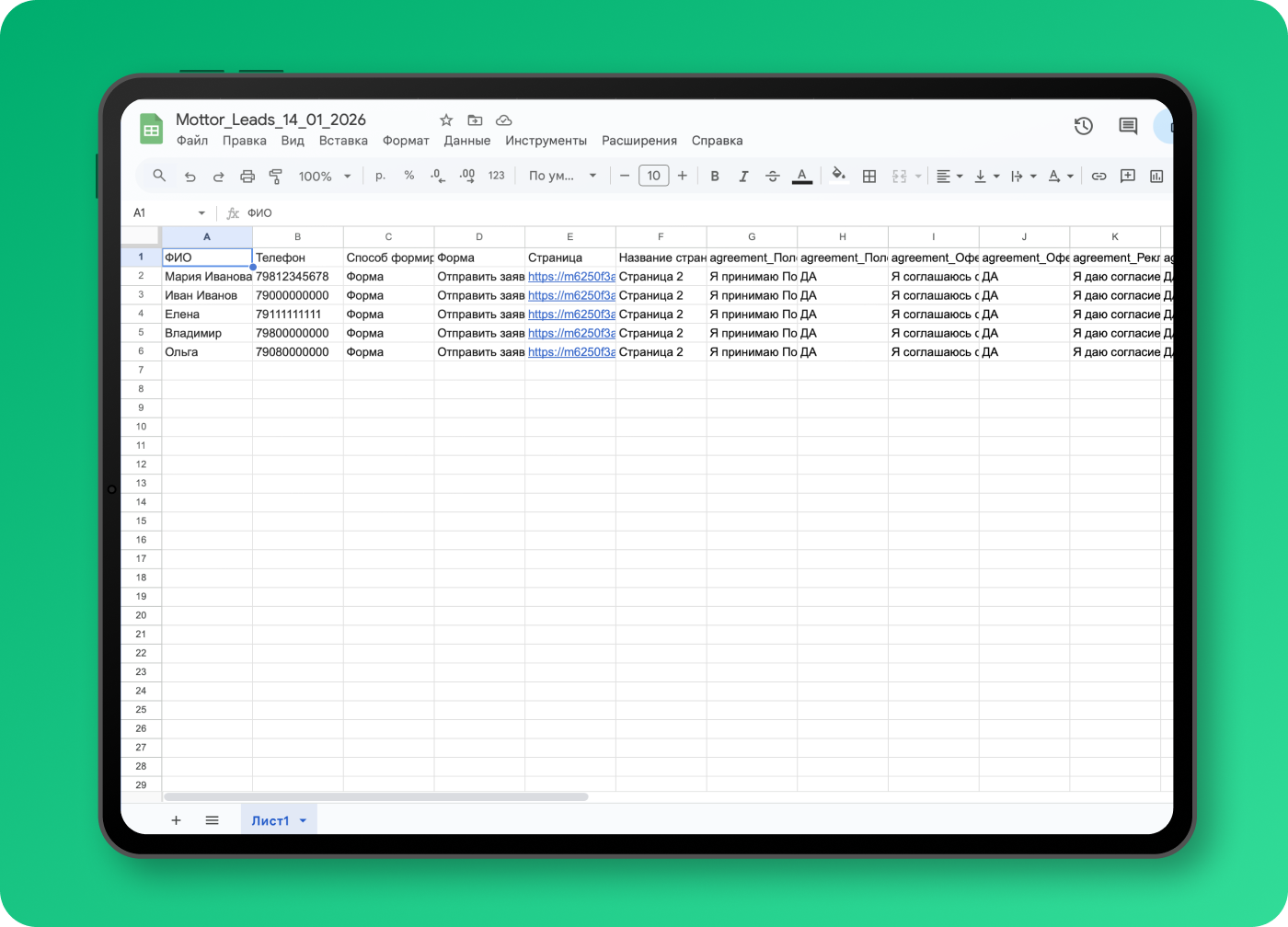The height and width of the screenshot is (927, 1288).
Task: Click the font size input field
Action: (x=653, y=177)
